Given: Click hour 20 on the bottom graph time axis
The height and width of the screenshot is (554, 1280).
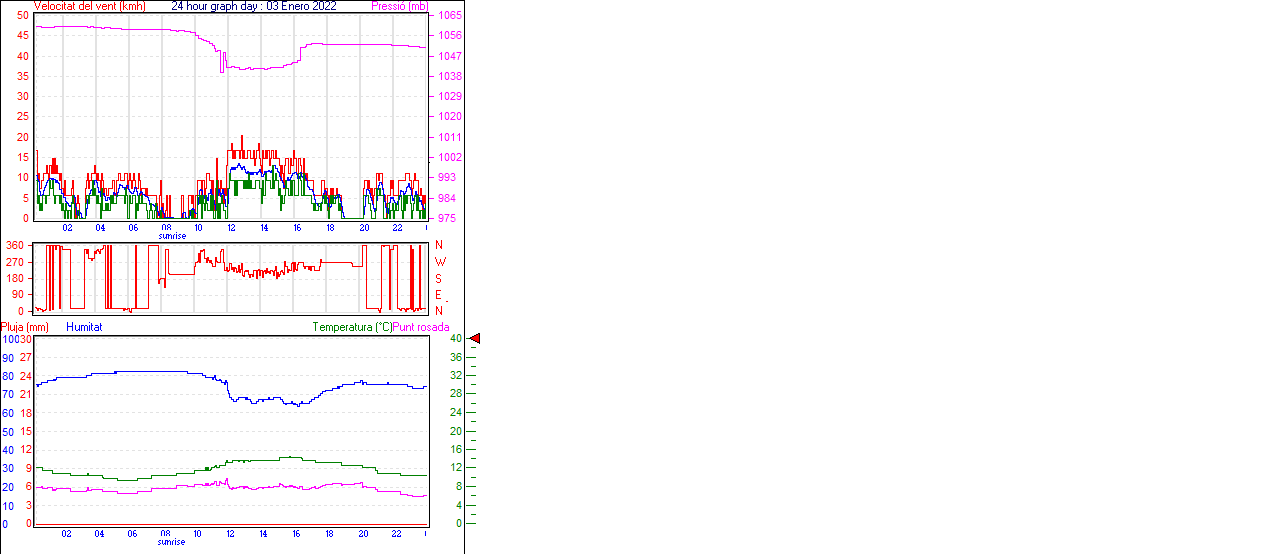Looking at the screenshot, I should (x=364, y=533).
